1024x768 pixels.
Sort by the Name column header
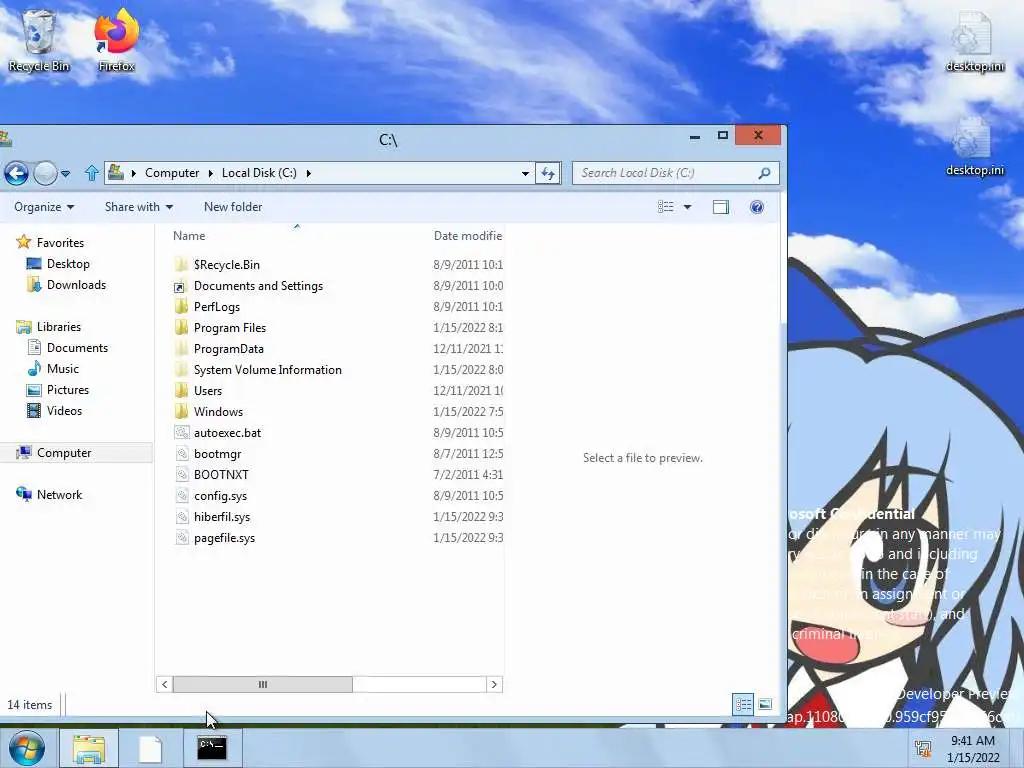[189, 236]
